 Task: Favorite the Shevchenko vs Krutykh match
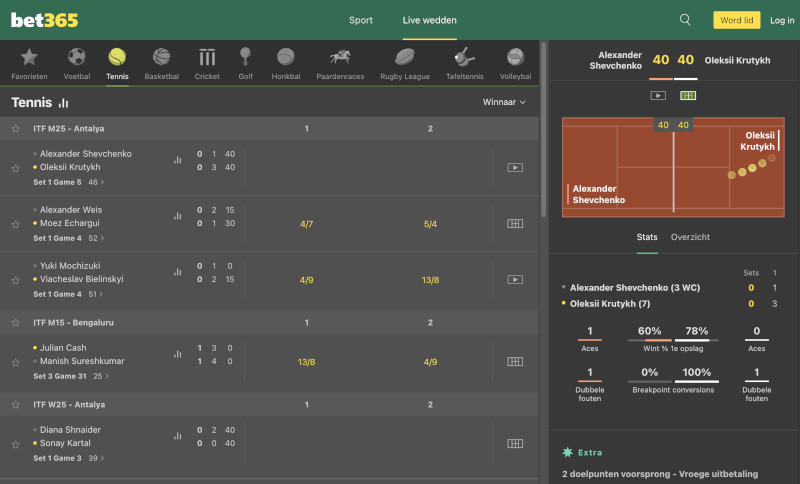coord(16,168)
